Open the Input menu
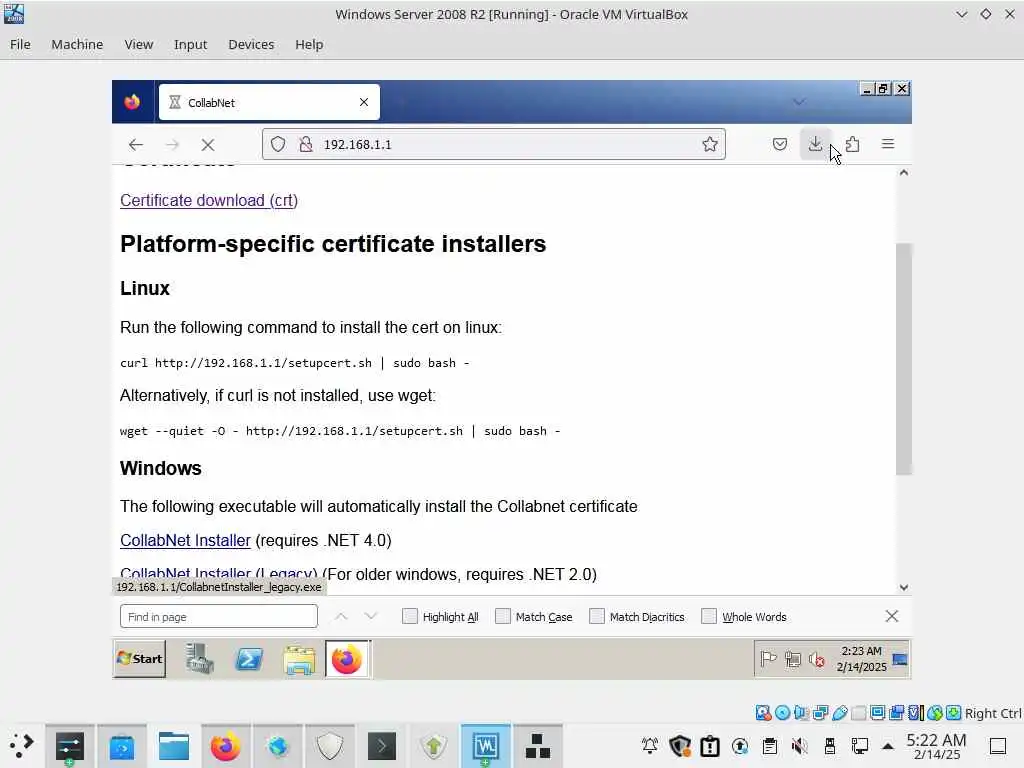 [x=190, y=44]
